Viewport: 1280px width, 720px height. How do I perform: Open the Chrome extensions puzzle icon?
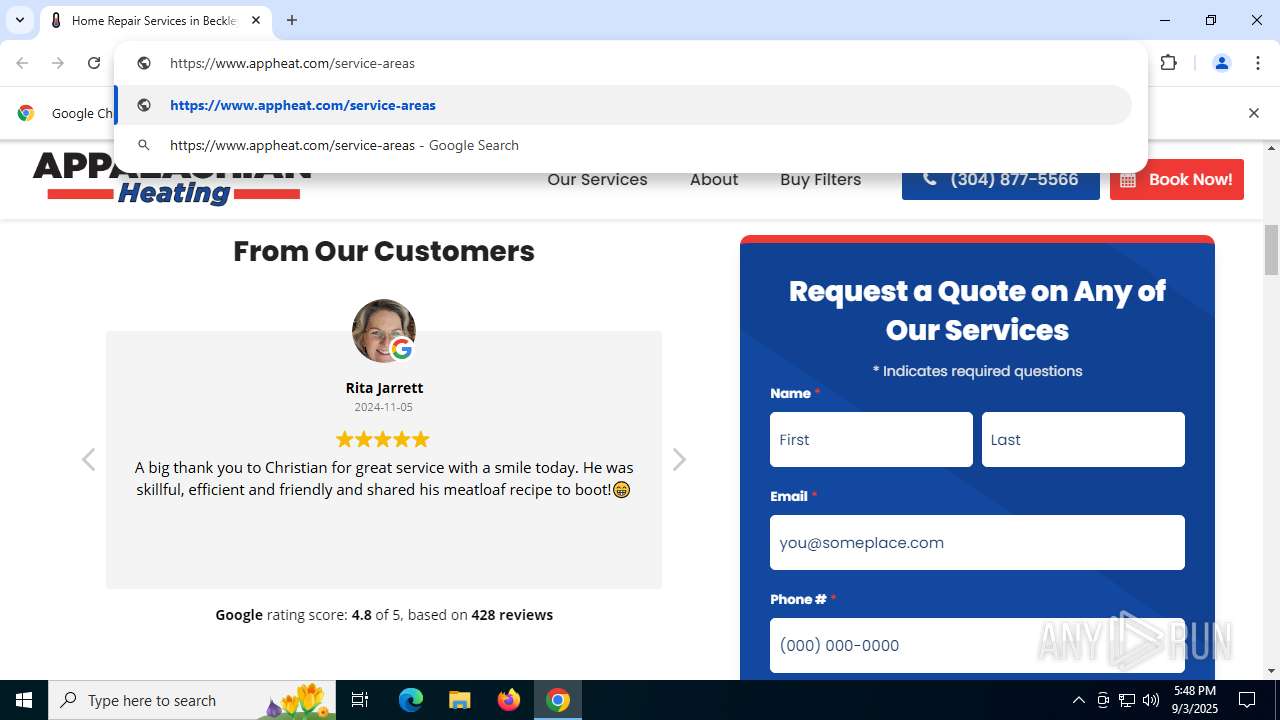coord(1168,63)
